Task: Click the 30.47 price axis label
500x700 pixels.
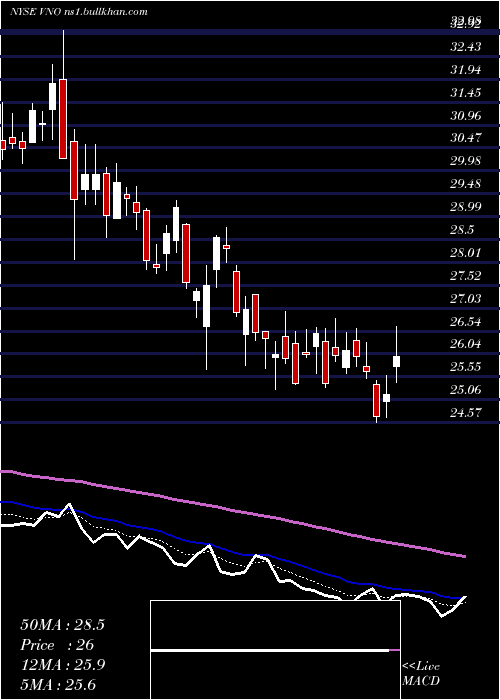Action: pos(466,137)
